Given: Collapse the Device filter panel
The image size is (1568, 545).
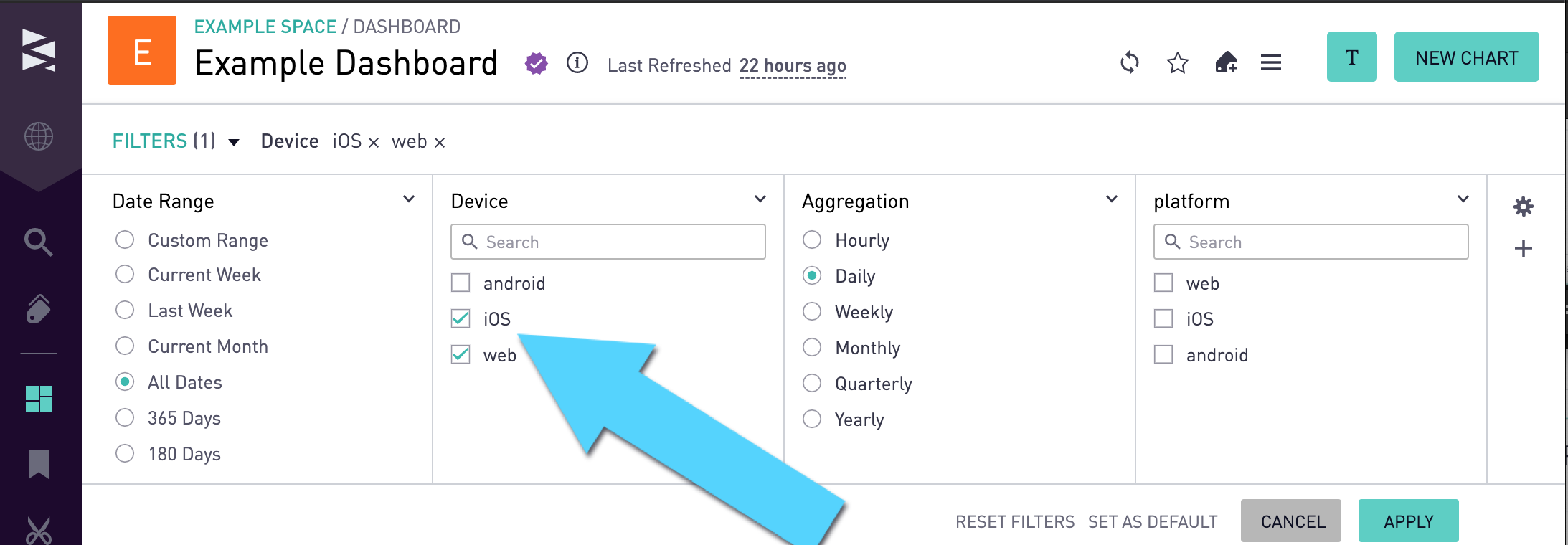Looking at the screenshot, I should (759, 199).
